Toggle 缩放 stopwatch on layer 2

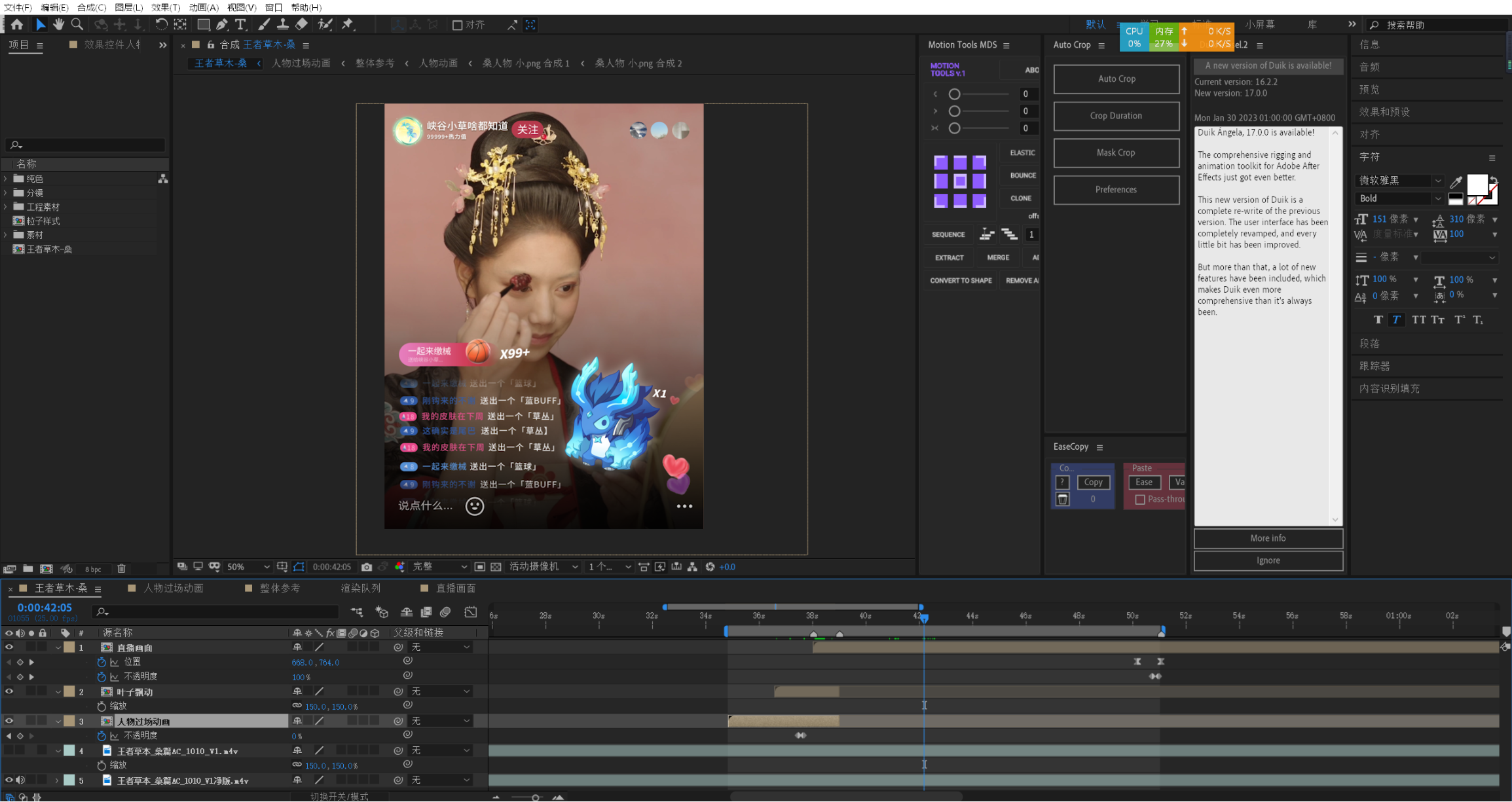pyautogui.click(x=101, y=706)
